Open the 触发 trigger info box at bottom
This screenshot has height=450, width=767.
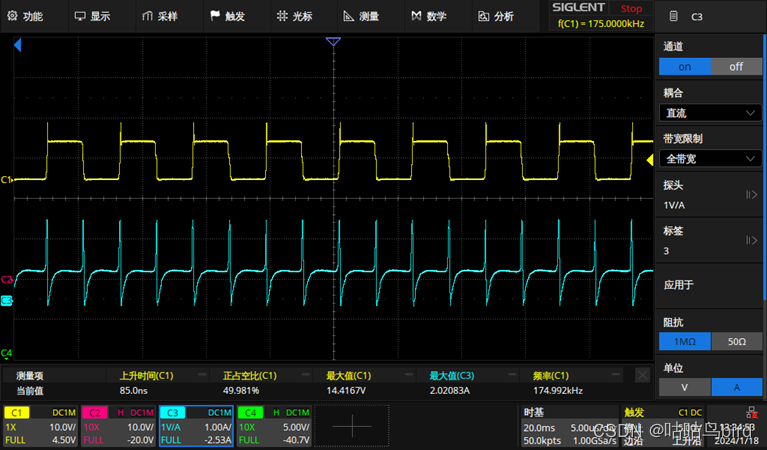click(663, 426)
